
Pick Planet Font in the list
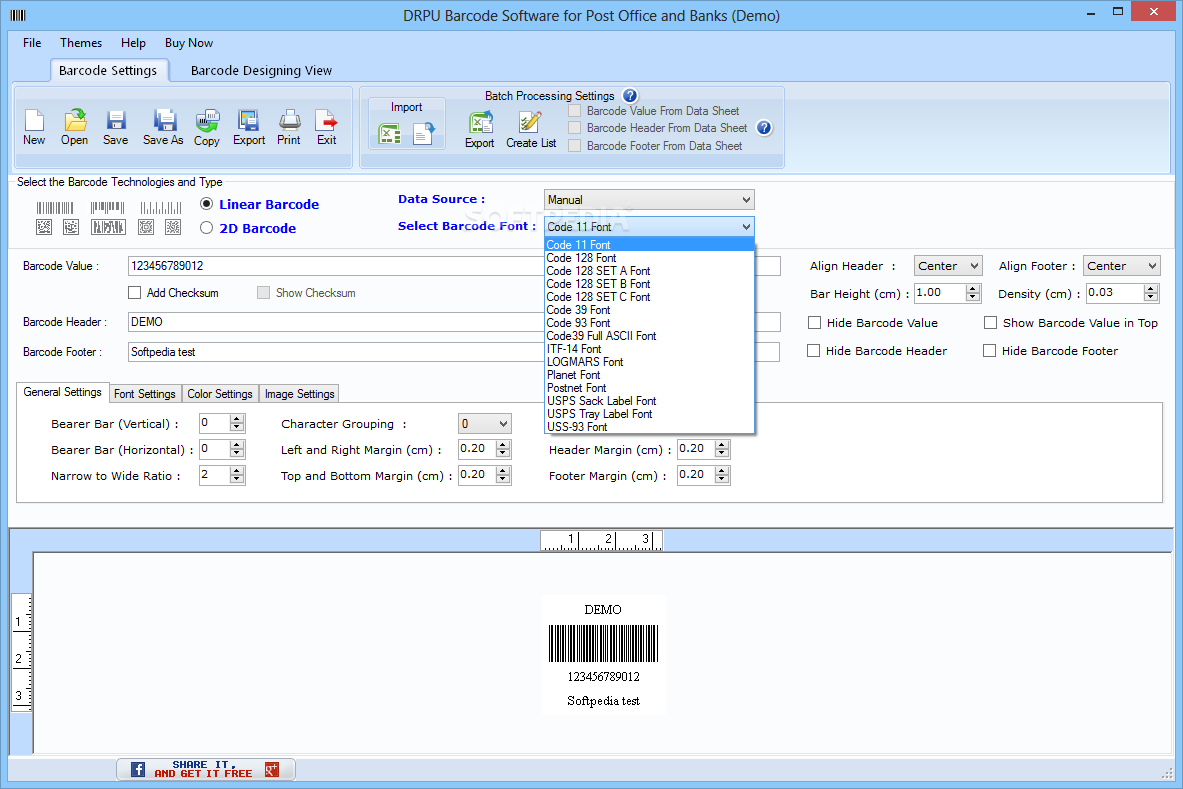[x=650, y=375]
